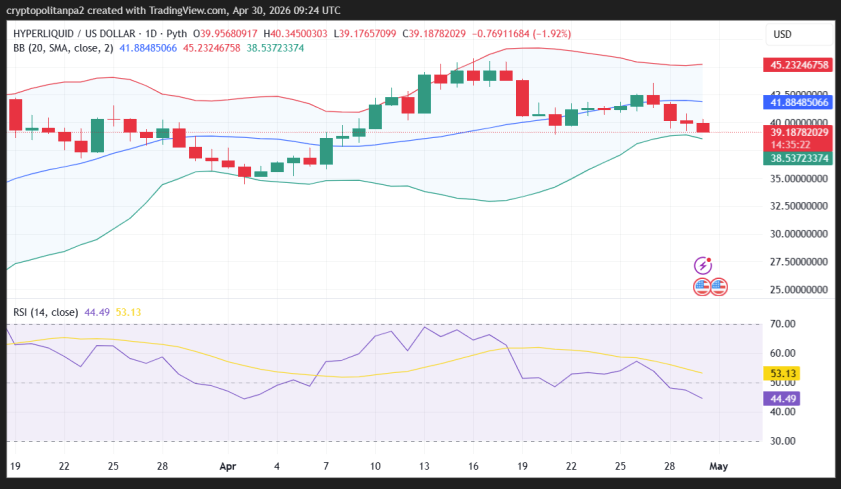Image resolution: width=841 pixels, height=489 pixels.
Task: Click the May label on time axis
Action: pyautogui.click(x=718, y=466)
